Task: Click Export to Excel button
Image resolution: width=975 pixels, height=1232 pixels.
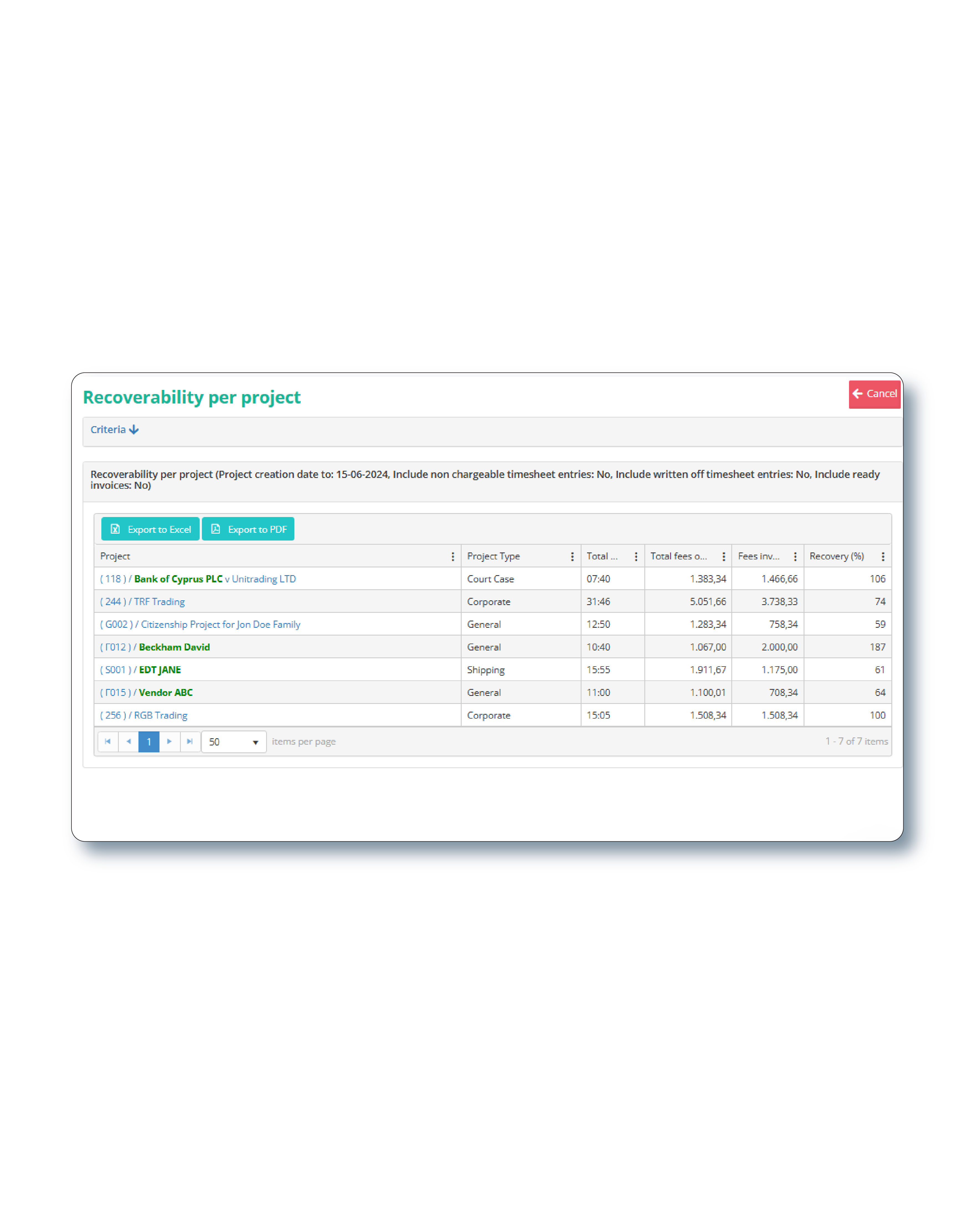Action: pos(150,529)
